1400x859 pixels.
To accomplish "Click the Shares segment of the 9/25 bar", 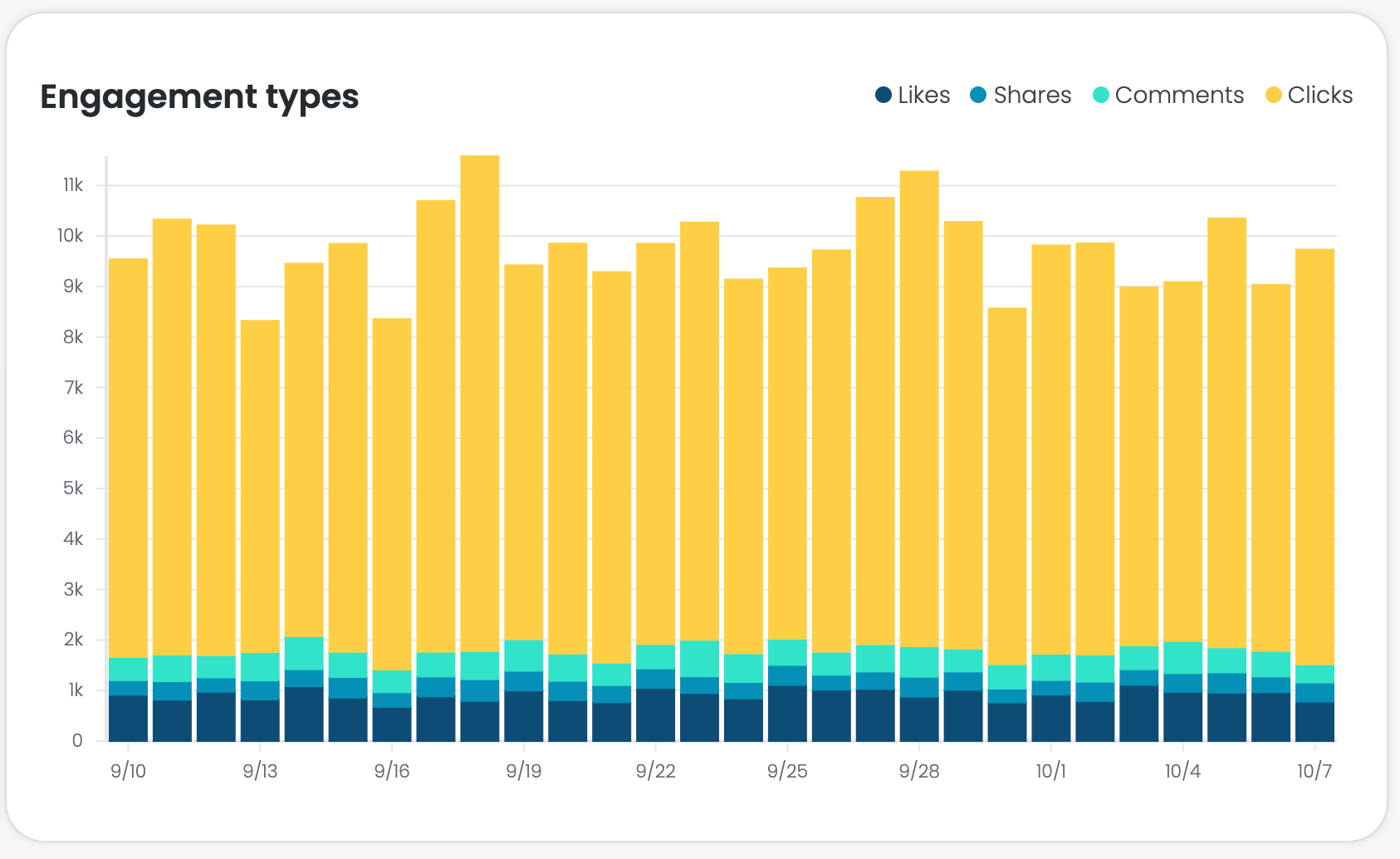I will click(x=787, y=675).
